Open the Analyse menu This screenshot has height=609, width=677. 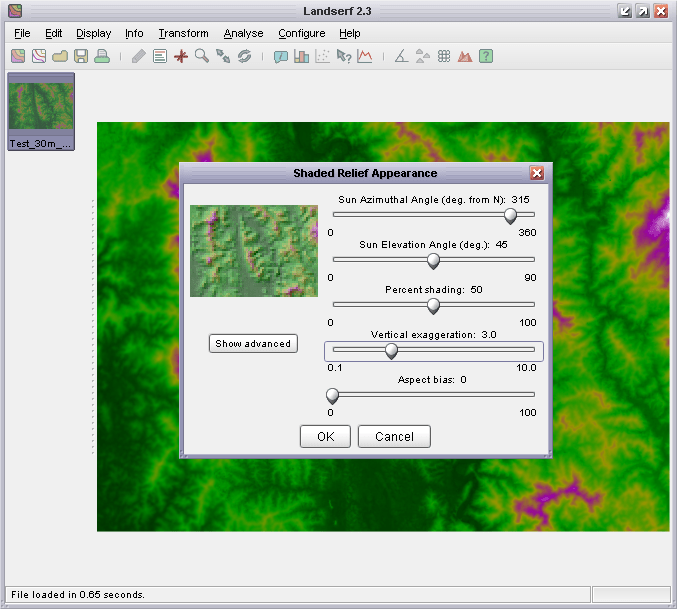click(244, 33)
